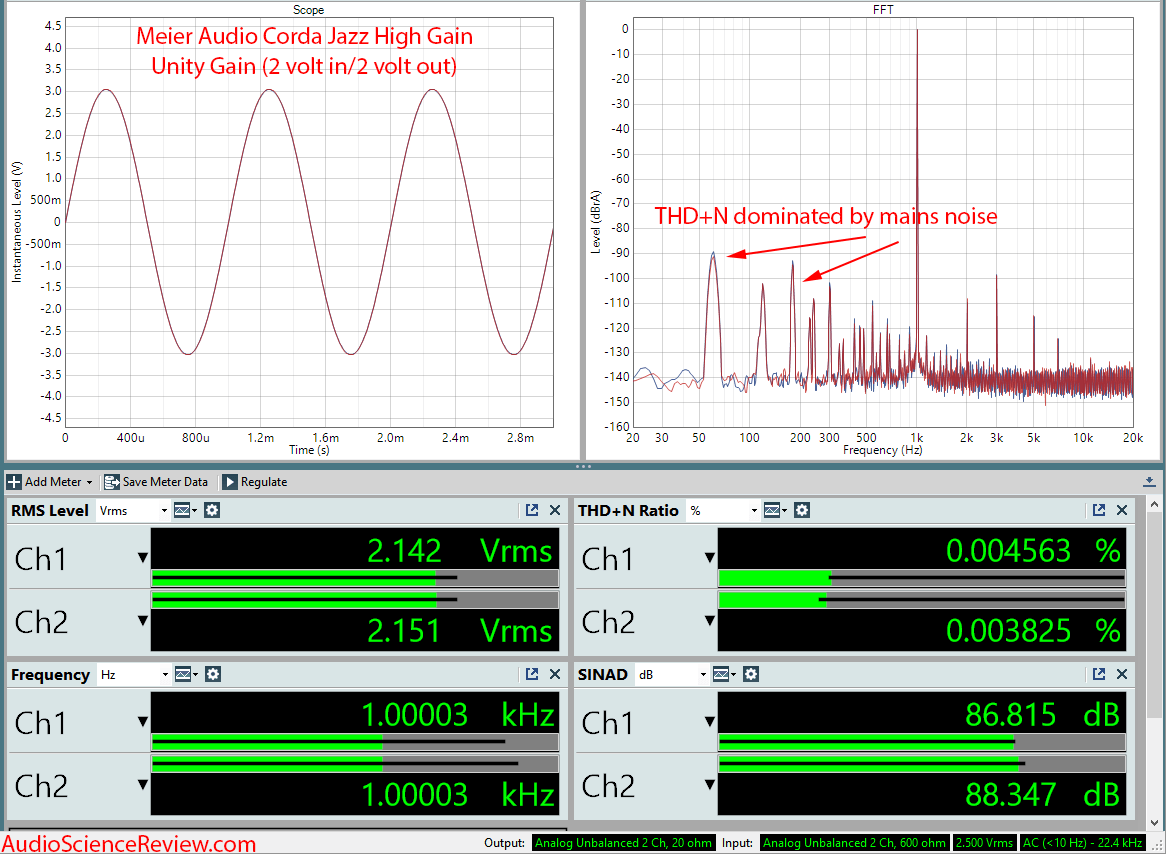The image size is (1166, 854).
Task: Click the Level (dBrA) axis label on FFT
Action: 596,222
